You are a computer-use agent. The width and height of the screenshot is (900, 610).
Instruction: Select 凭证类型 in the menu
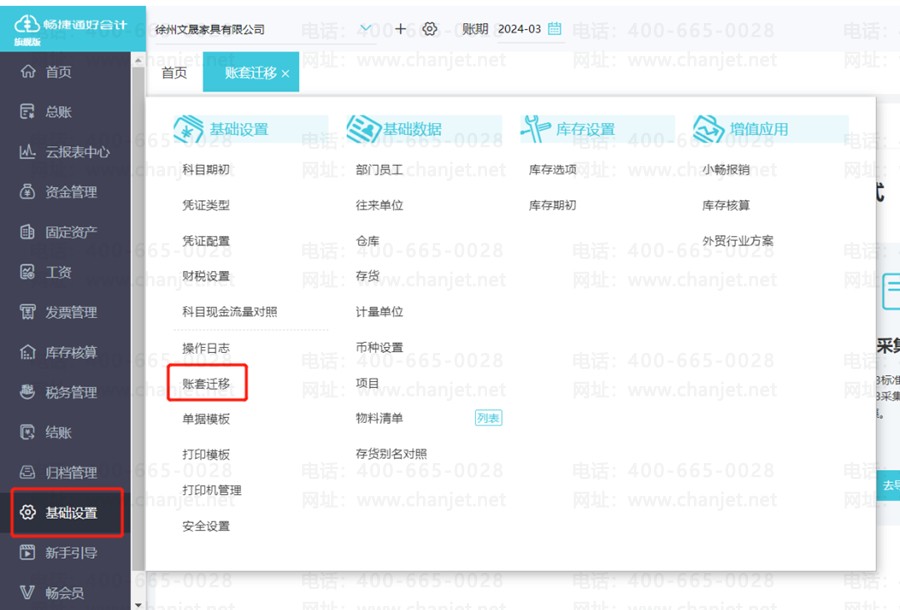(206, 205)
